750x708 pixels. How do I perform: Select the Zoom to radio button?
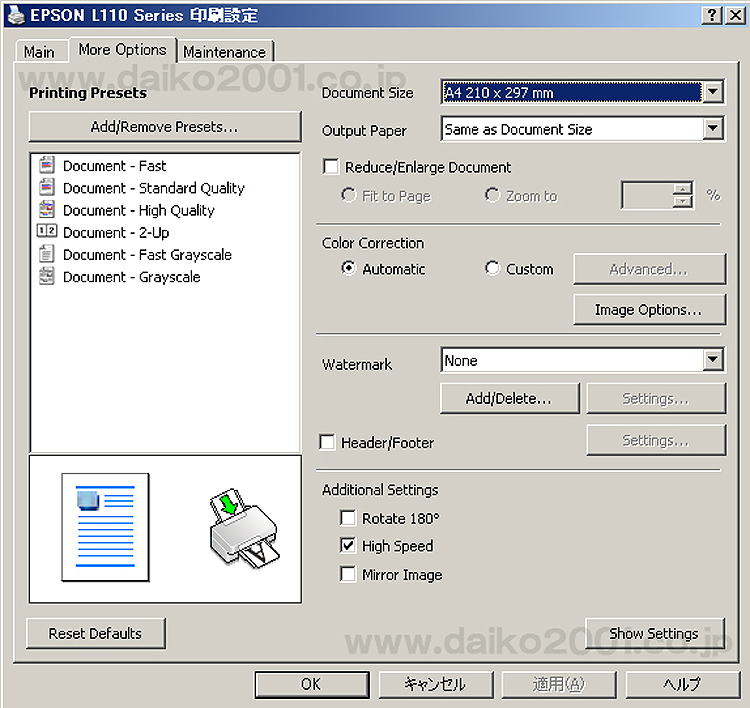coord(492,195)
